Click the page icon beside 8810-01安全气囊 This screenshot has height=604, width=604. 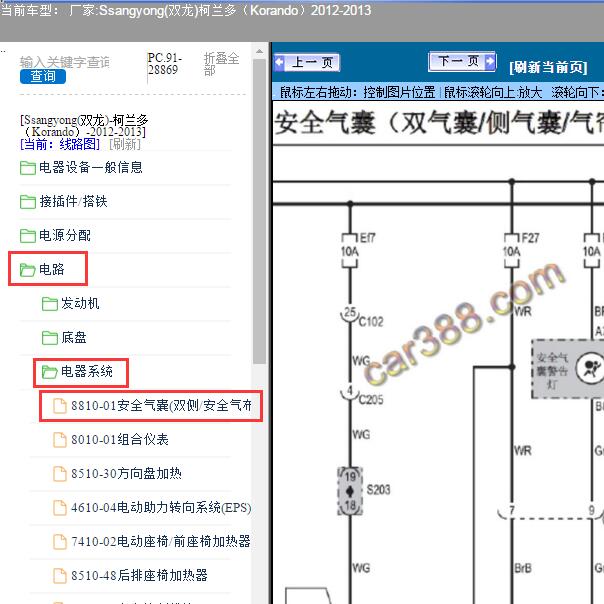point(60,406)
